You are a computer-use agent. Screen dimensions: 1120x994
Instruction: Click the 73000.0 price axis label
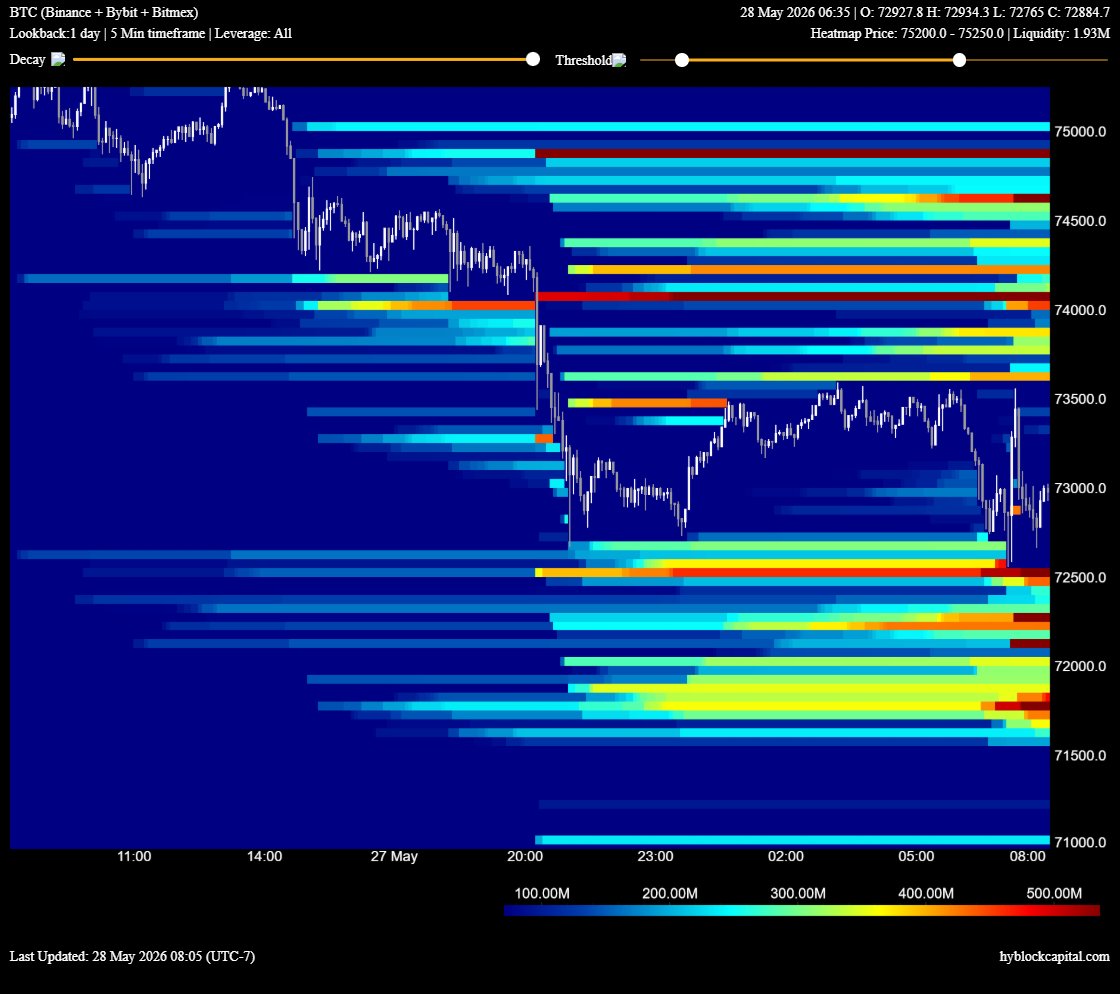(x=1080, y=488)
